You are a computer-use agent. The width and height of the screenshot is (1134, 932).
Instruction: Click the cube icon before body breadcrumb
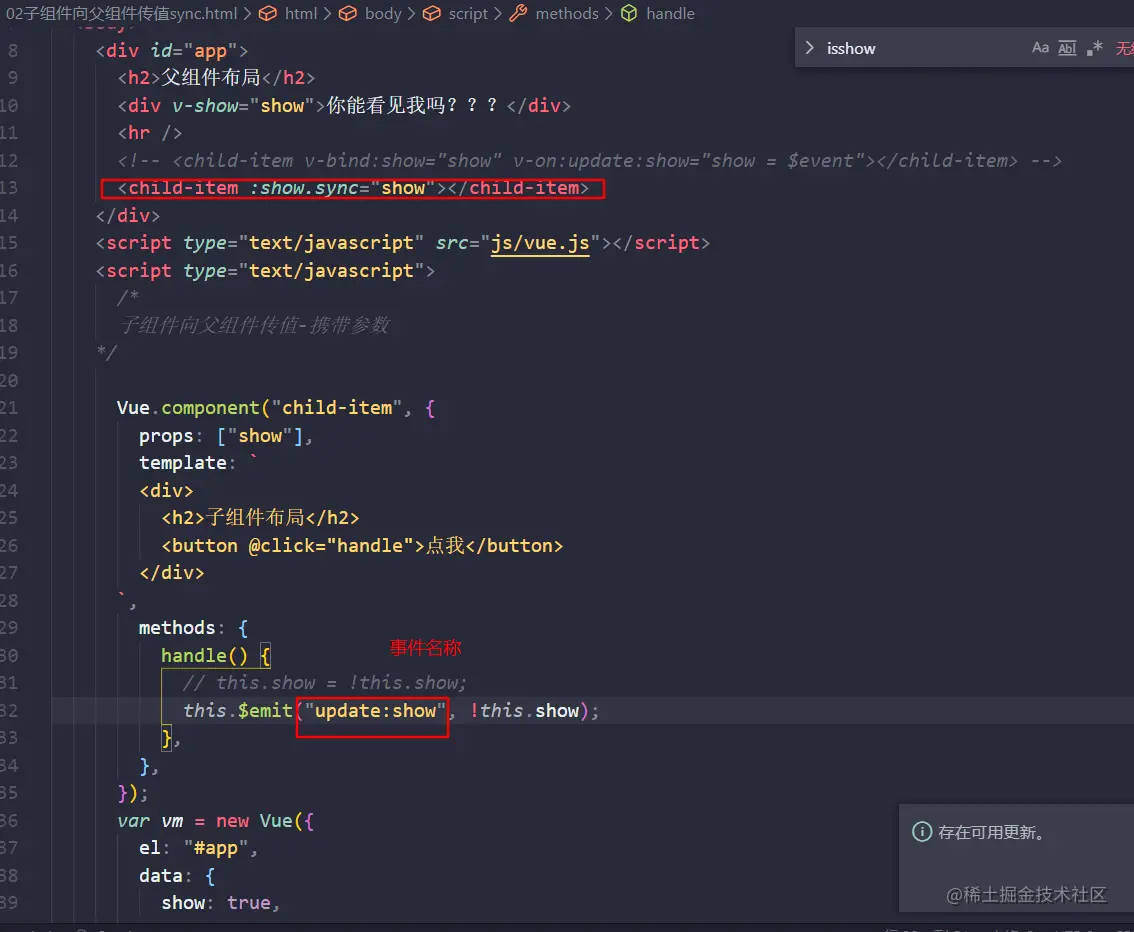coord(348,13)
